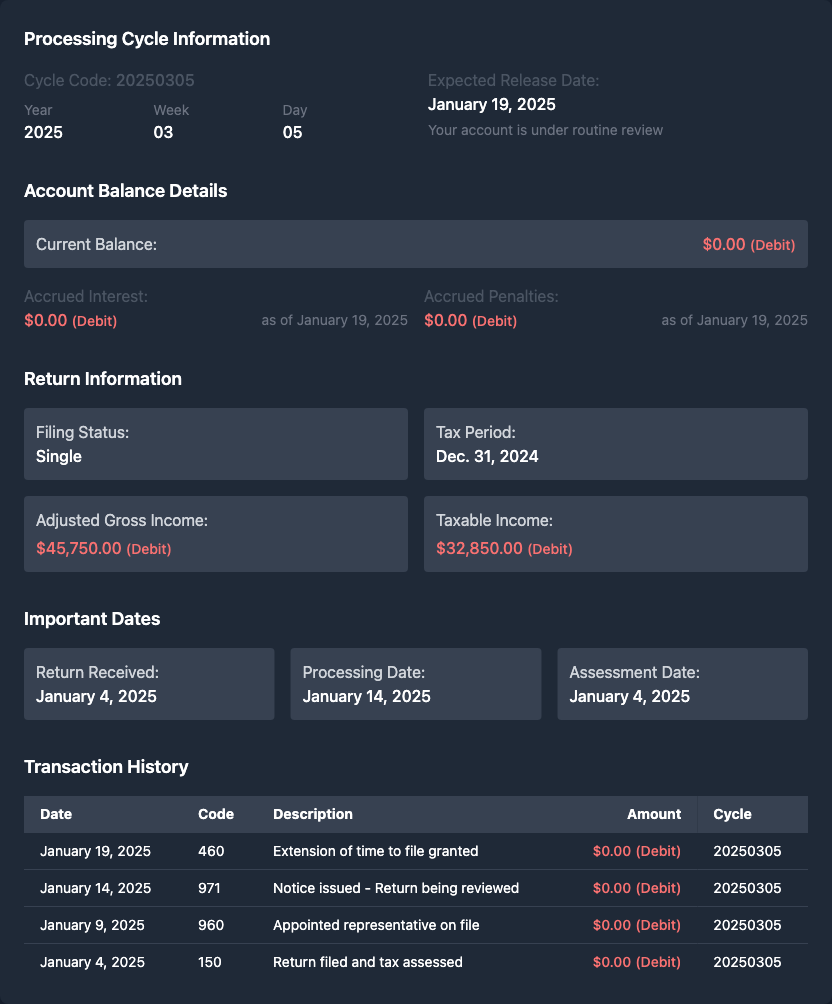Click 'Return filed and tax assessed' entry
This screenshot has width=832, height=1004.
click(x=367, y=962)
